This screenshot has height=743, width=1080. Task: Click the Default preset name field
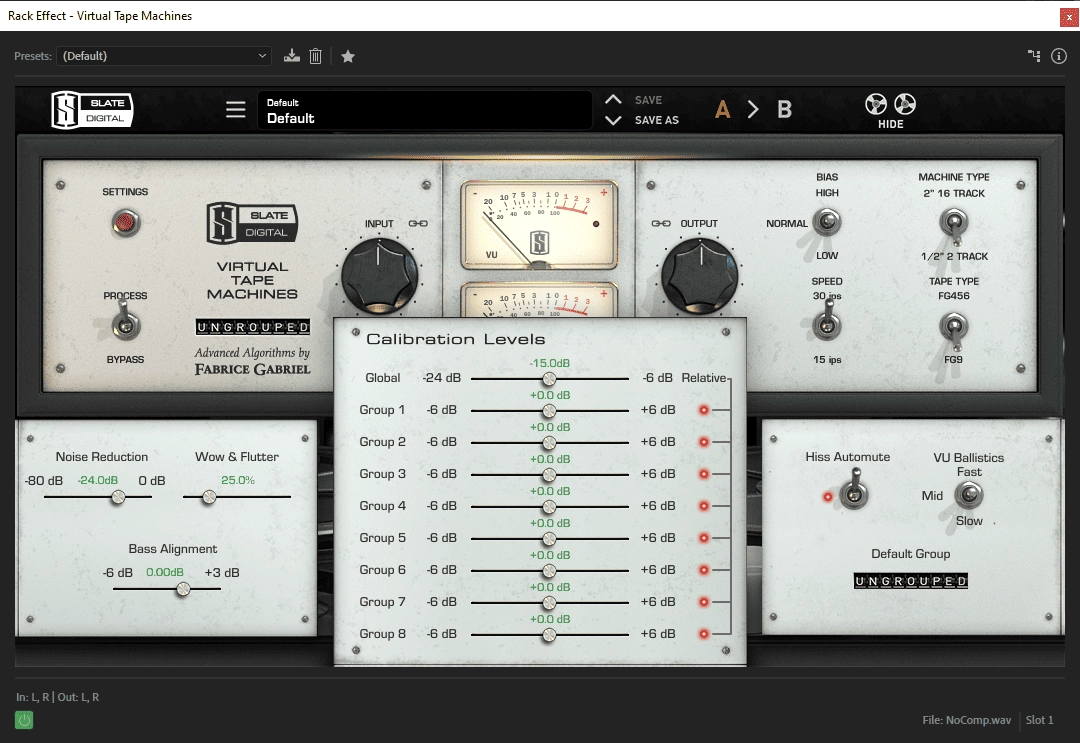[x=425, y=111]
